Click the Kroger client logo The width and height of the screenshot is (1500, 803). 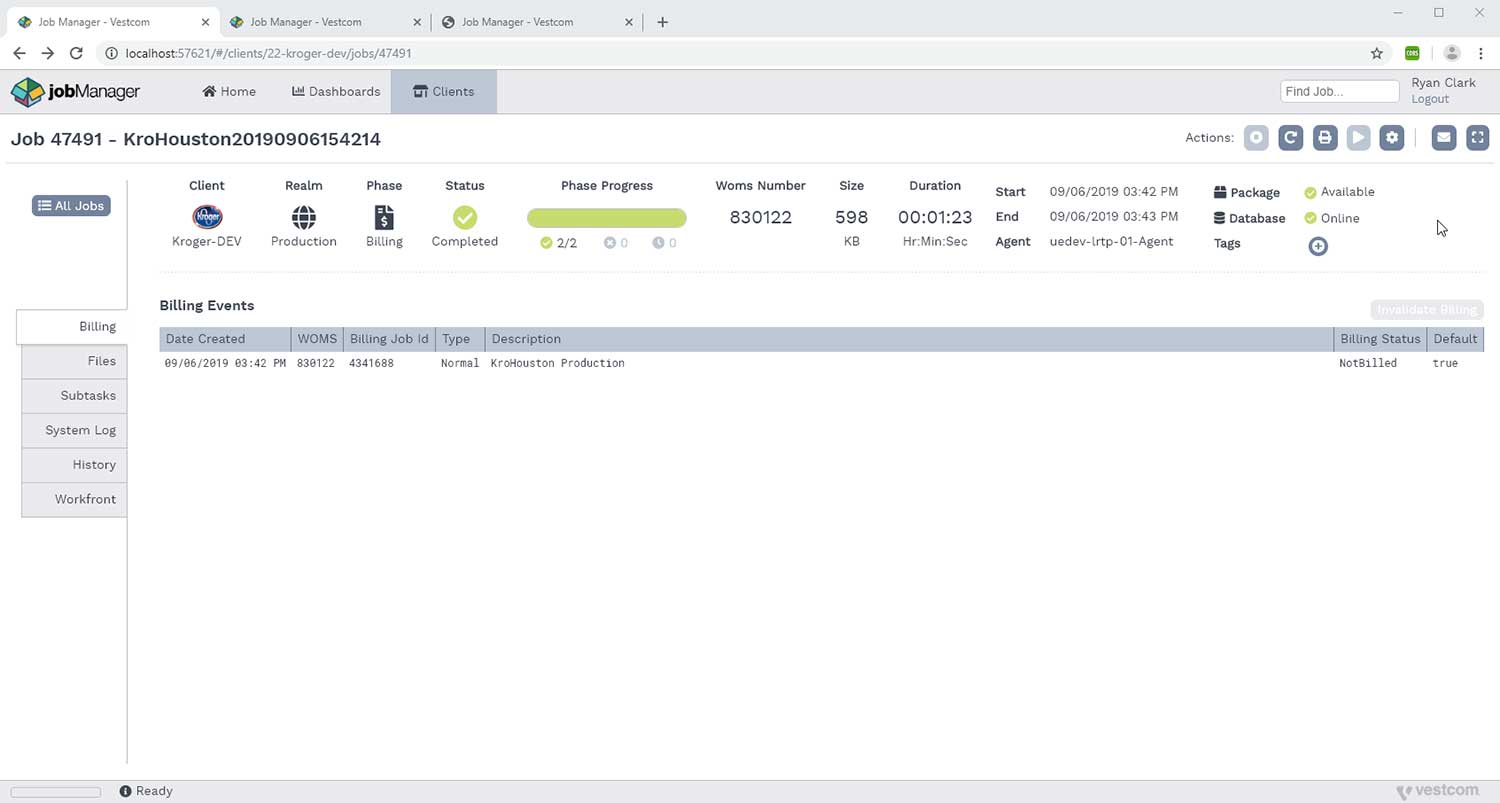point(207,217)
